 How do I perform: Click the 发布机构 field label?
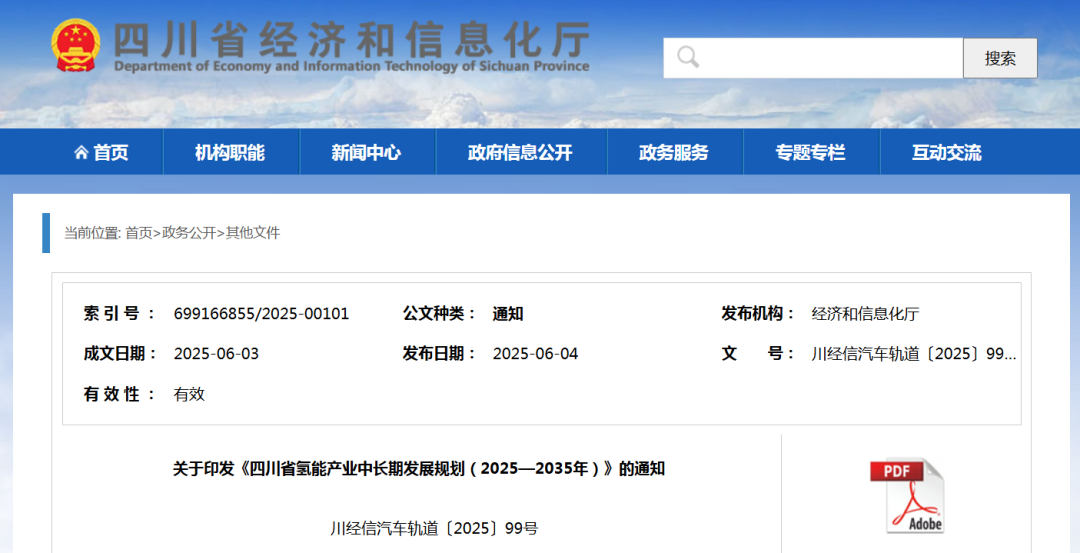758,314
